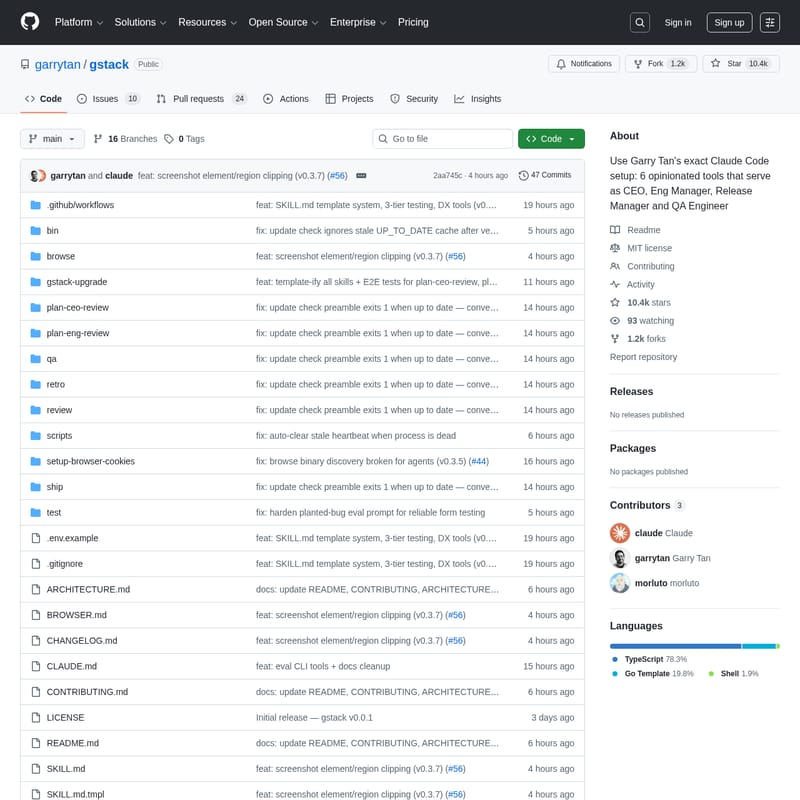Click the Go to file search box

(442, 139)
